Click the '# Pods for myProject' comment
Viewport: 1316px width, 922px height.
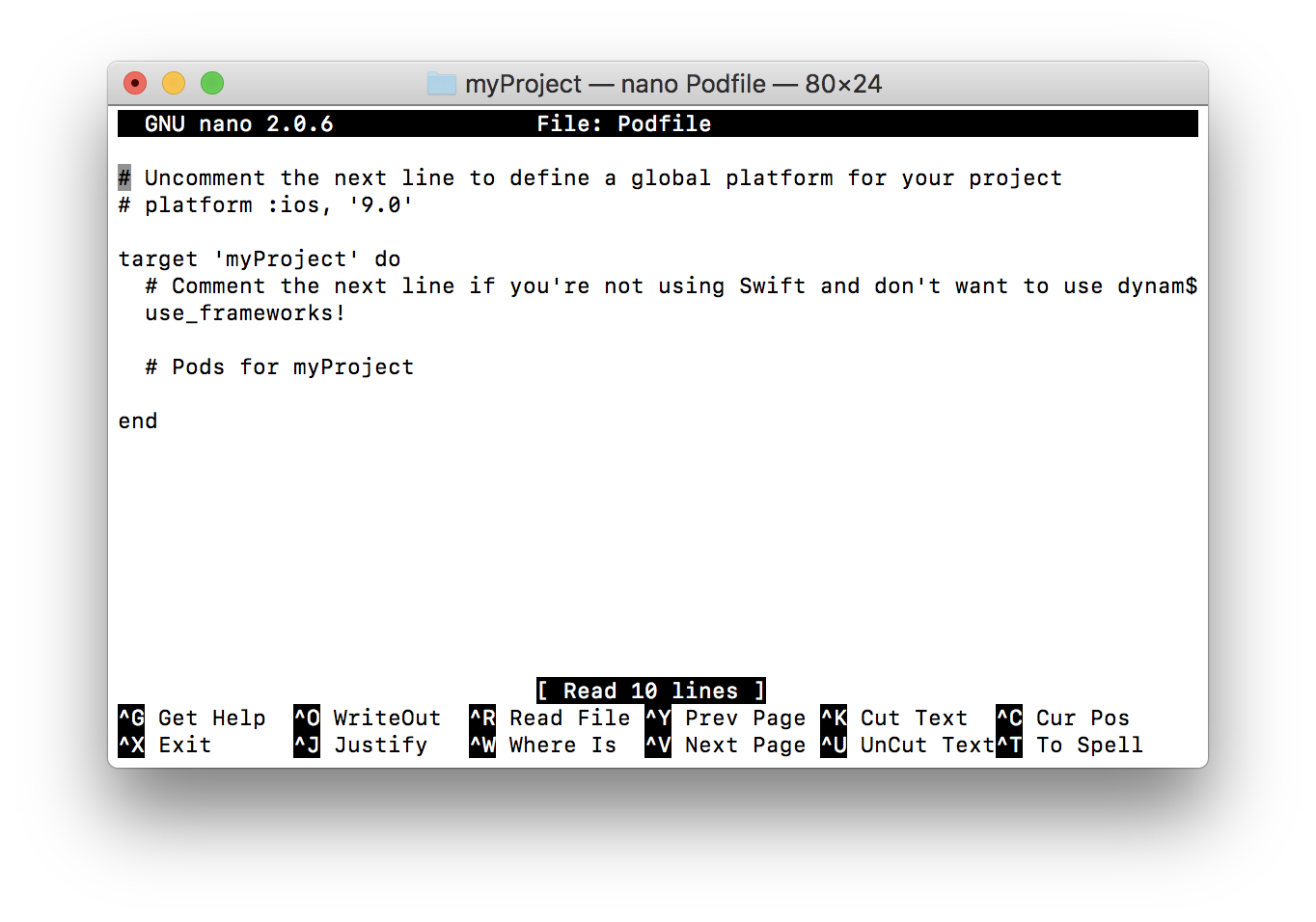coord(280,367)
